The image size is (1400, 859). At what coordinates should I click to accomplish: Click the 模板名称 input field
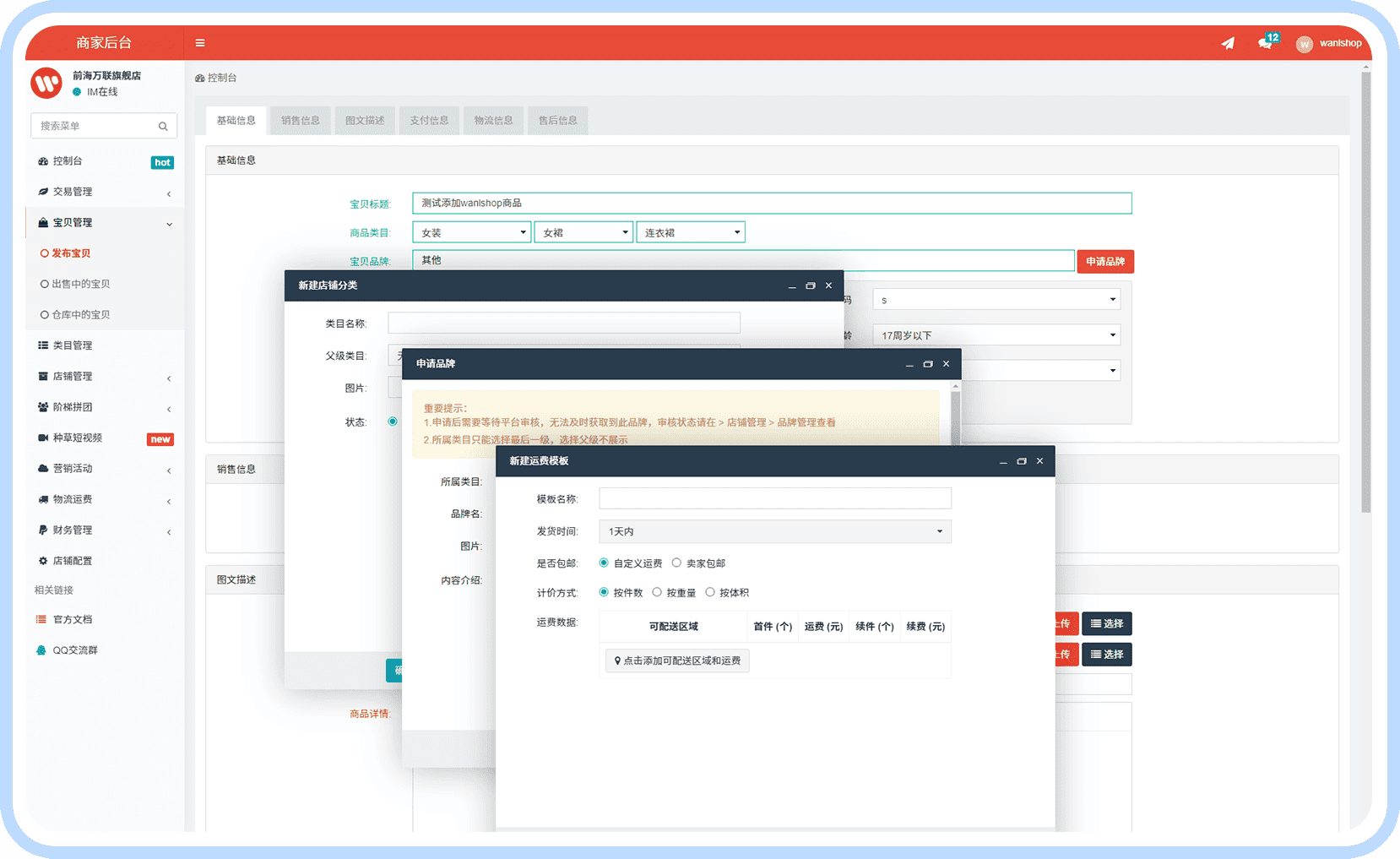775,498
